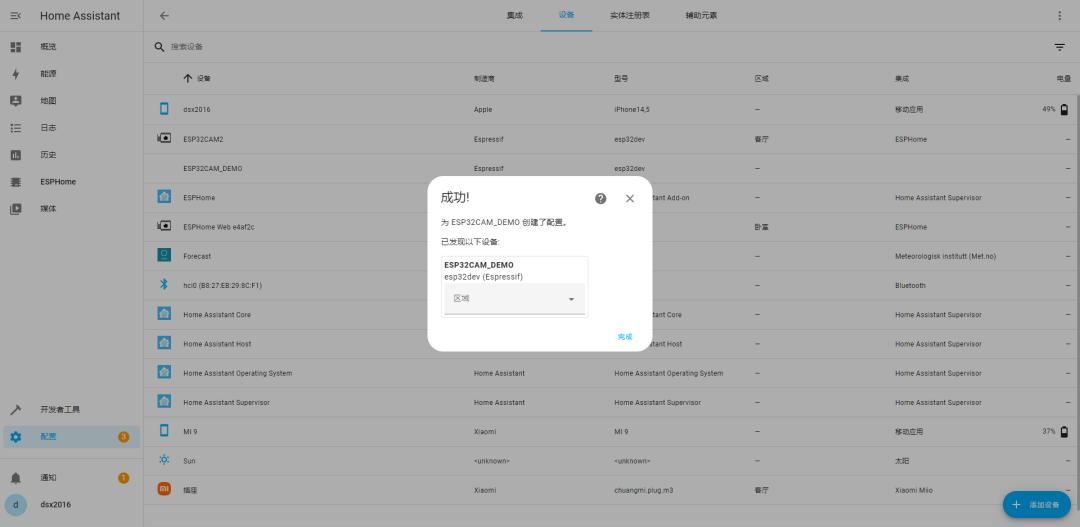1080x527 pixels.
Task: Open the 开发者工具 hammer icon
Action: (x=15, y=410)
